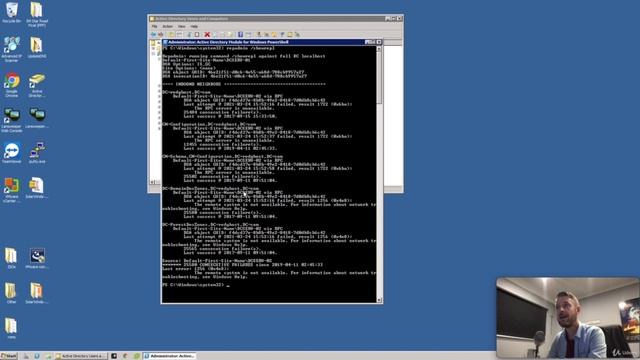
Task: Open the Recycle Bin desktop icon
Action: pos(11,12)
